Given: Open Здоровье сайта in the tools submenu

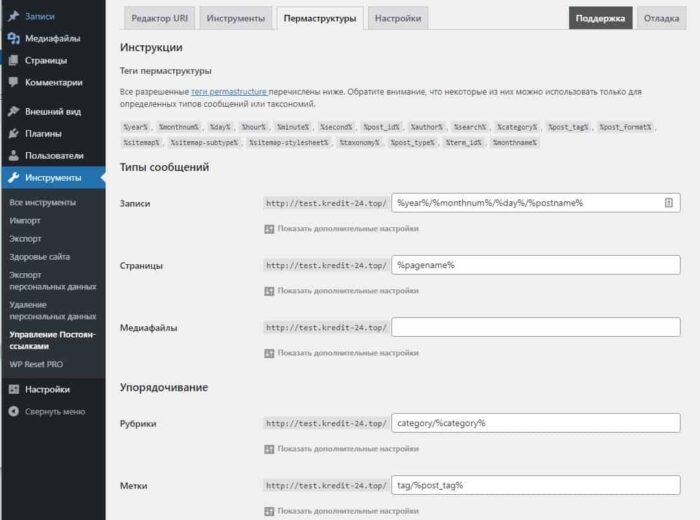Looking at the screenshot, I should pos(40,257).
